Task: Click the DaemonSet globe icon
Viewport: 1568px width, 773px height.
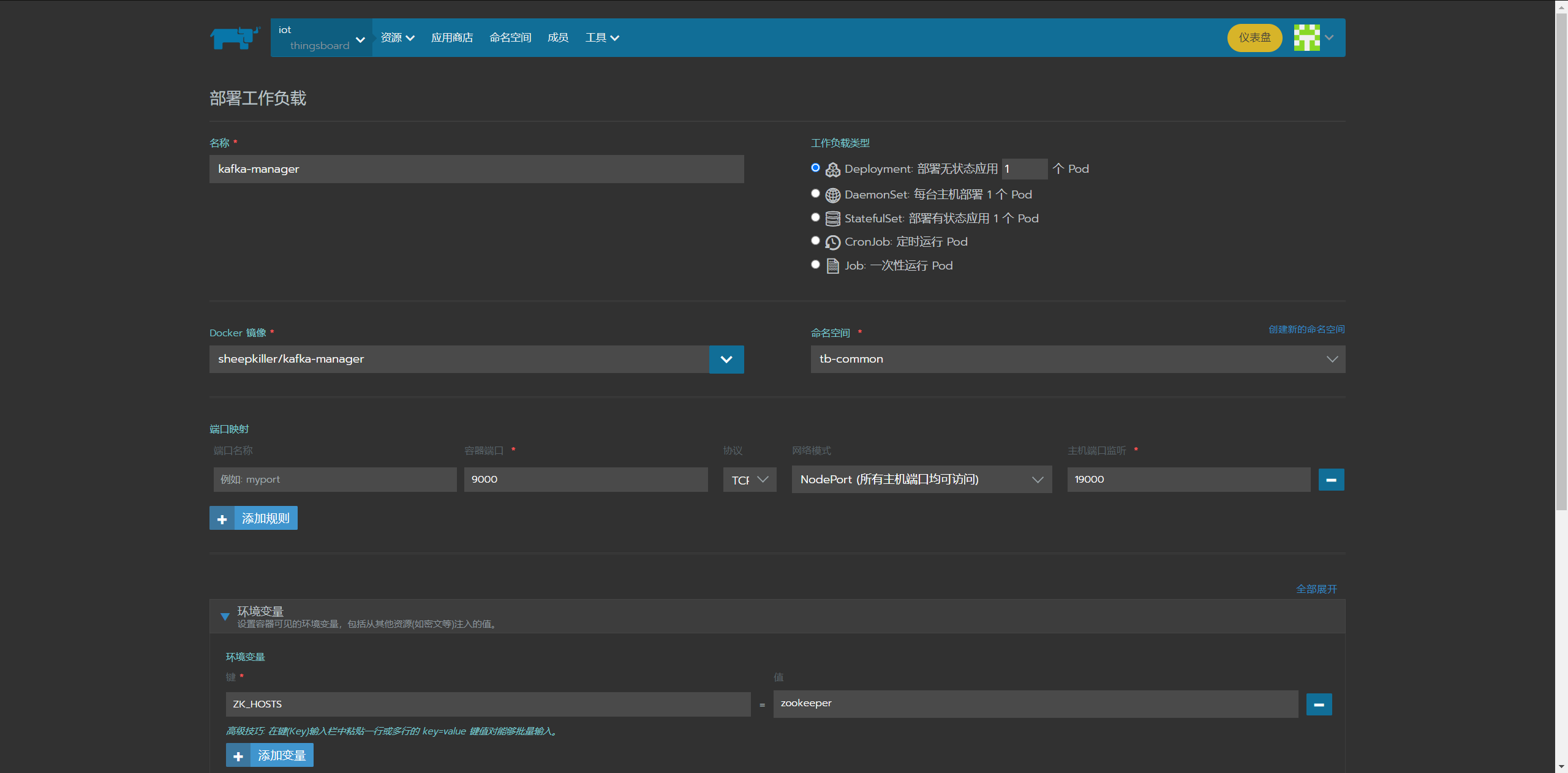Action: [832, 195]
